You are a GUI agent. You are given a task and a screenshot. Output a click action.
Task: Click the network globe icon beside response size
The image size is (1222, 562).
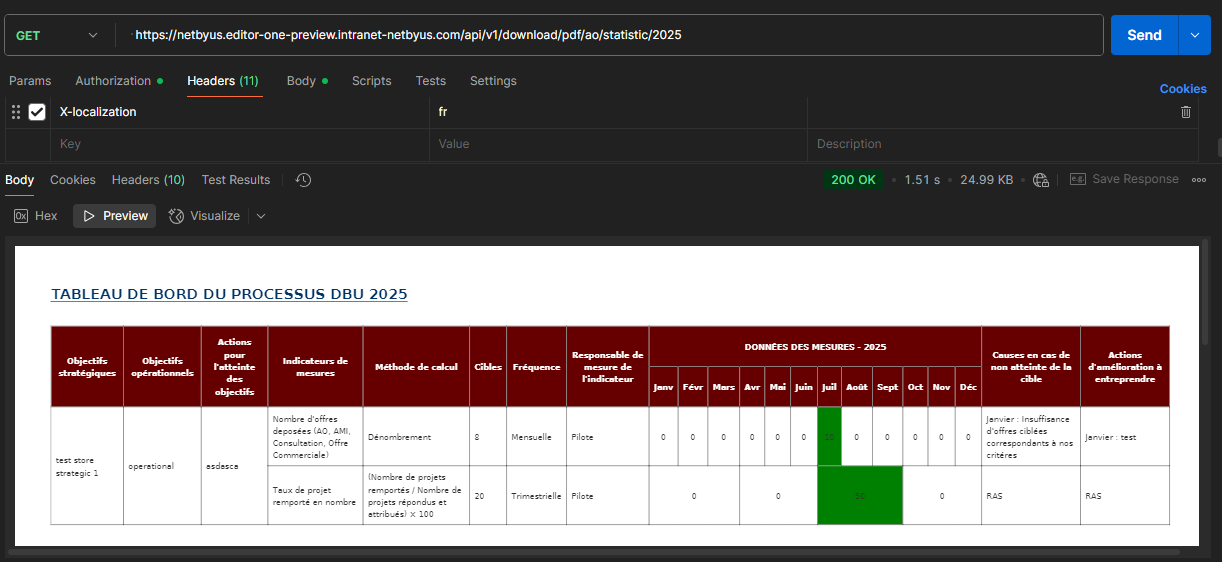tap(1041, 180)
